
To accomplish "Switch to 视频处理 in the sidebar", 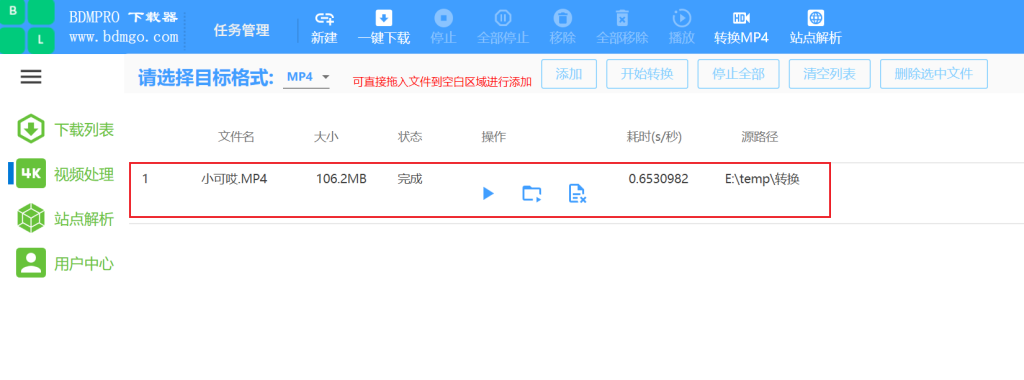I will [65, 174].
